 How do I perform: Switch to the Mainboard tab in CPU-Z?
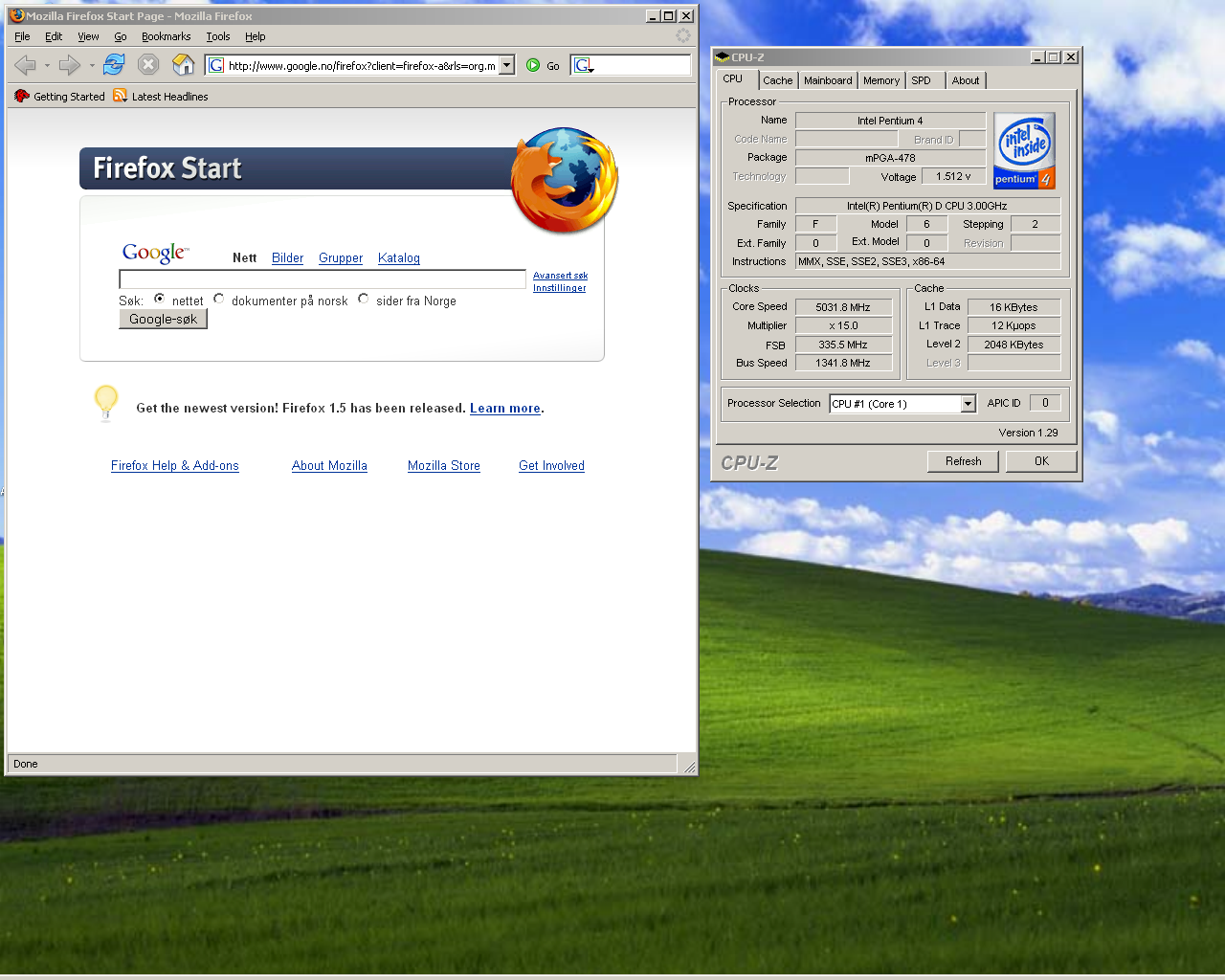click(x=828, y=80)
